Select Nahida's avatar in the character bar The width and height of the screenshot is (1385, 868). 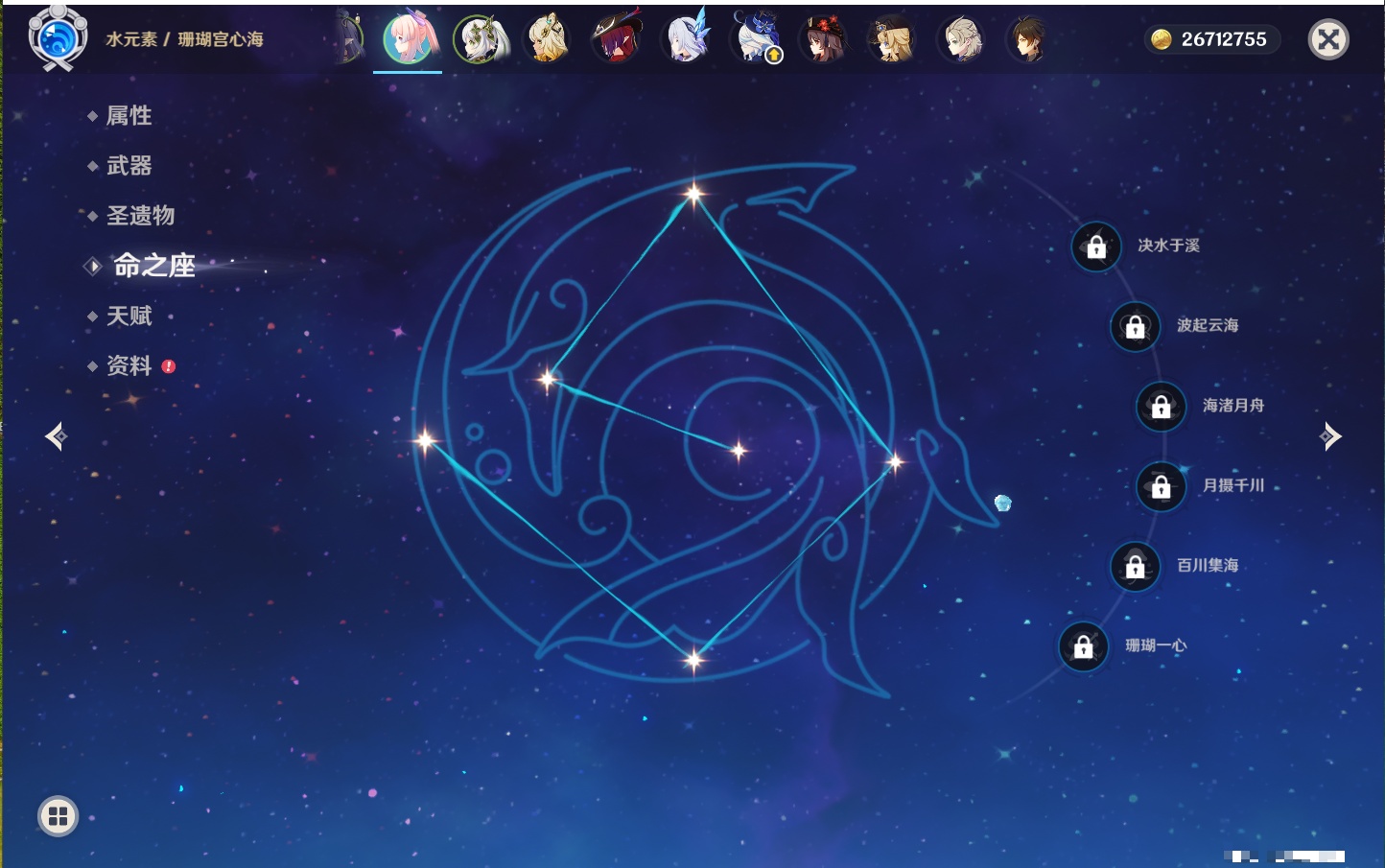[x=480, y=39]
